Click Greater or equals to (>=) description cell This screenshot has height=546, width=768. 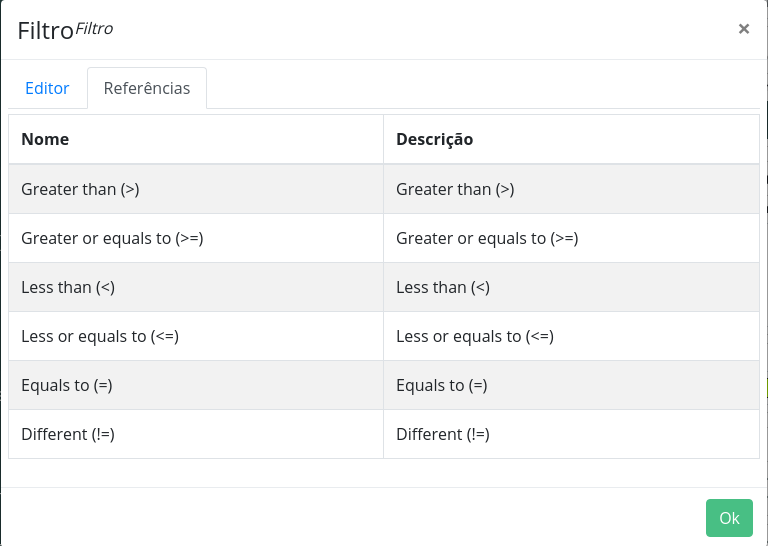pos(571,238)
